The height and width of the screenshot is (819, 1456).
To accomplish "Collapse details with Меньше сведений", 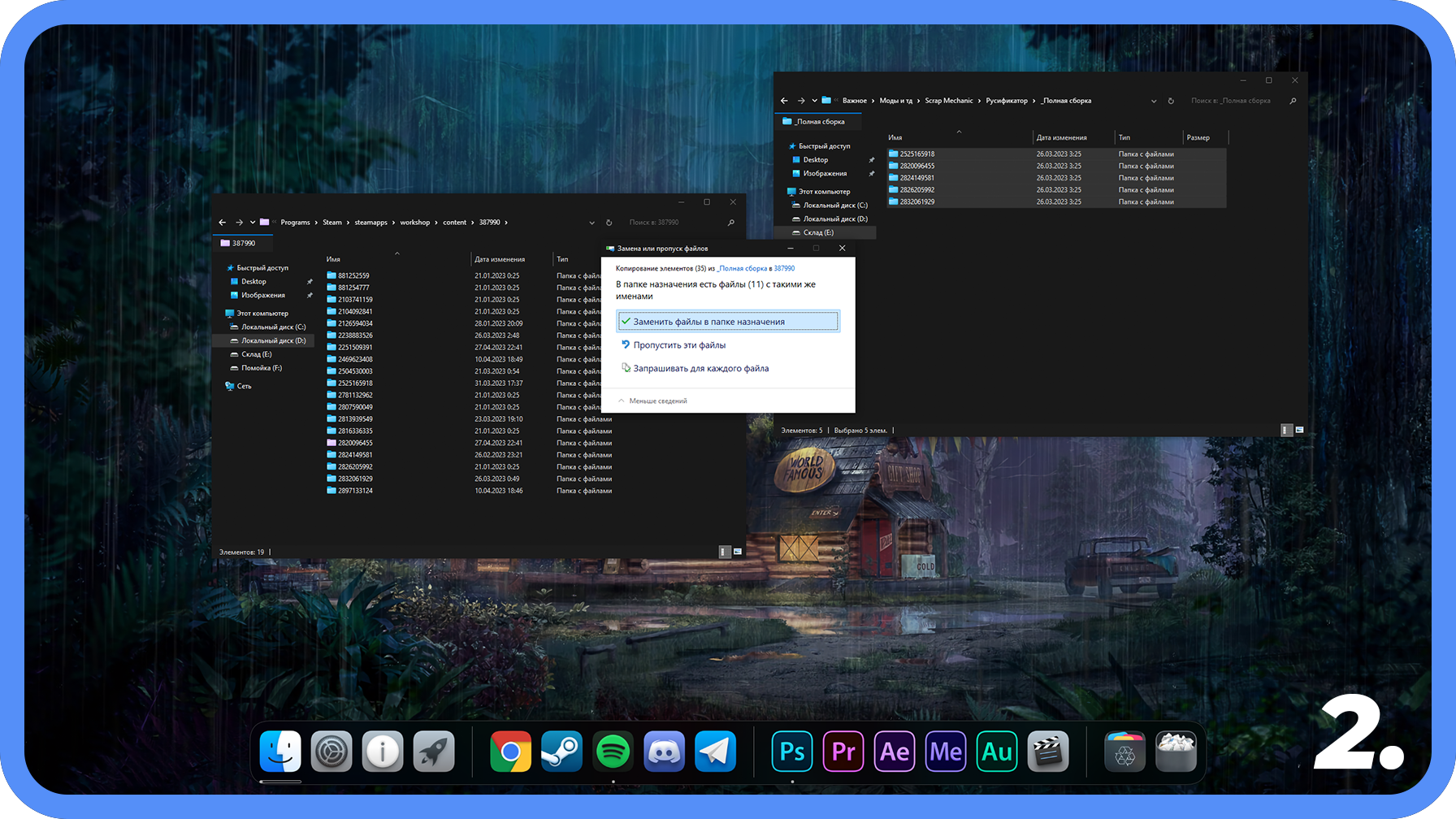I will 652,401.
